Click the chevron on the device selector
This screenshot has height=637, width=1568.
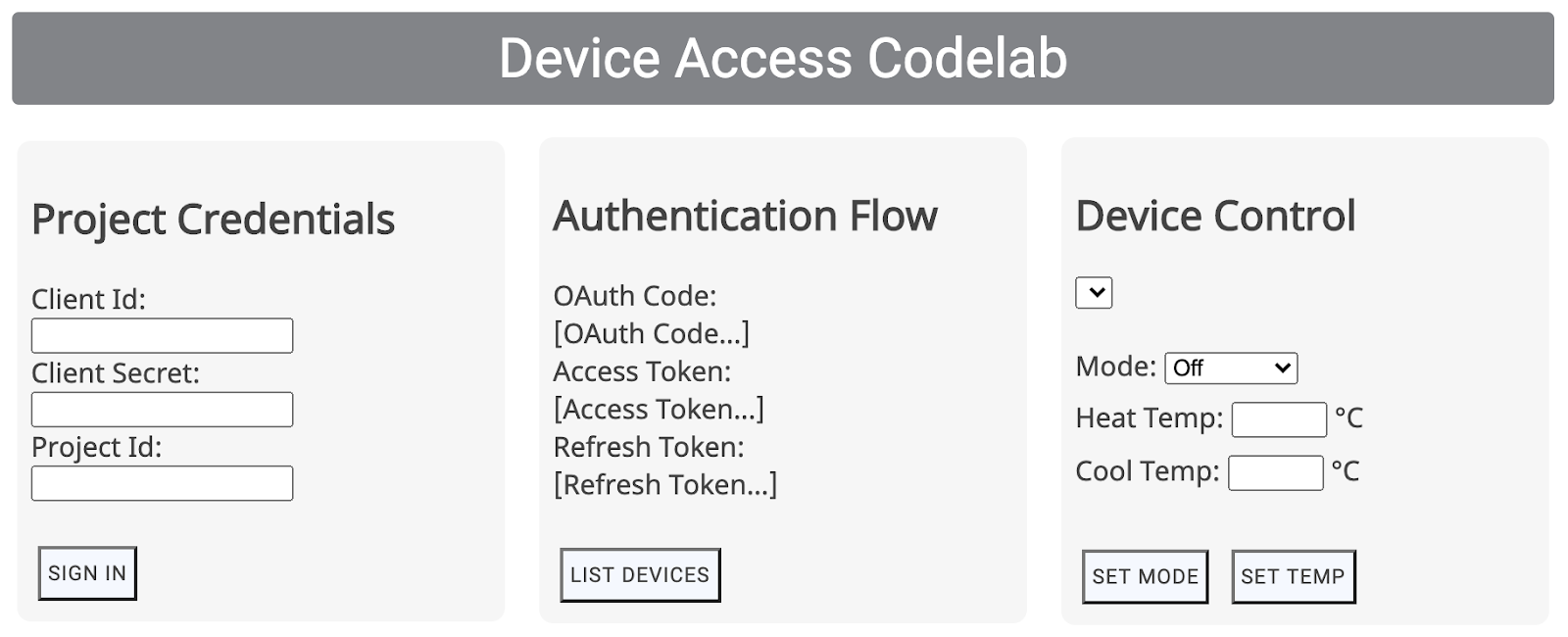coord(1094,292)
